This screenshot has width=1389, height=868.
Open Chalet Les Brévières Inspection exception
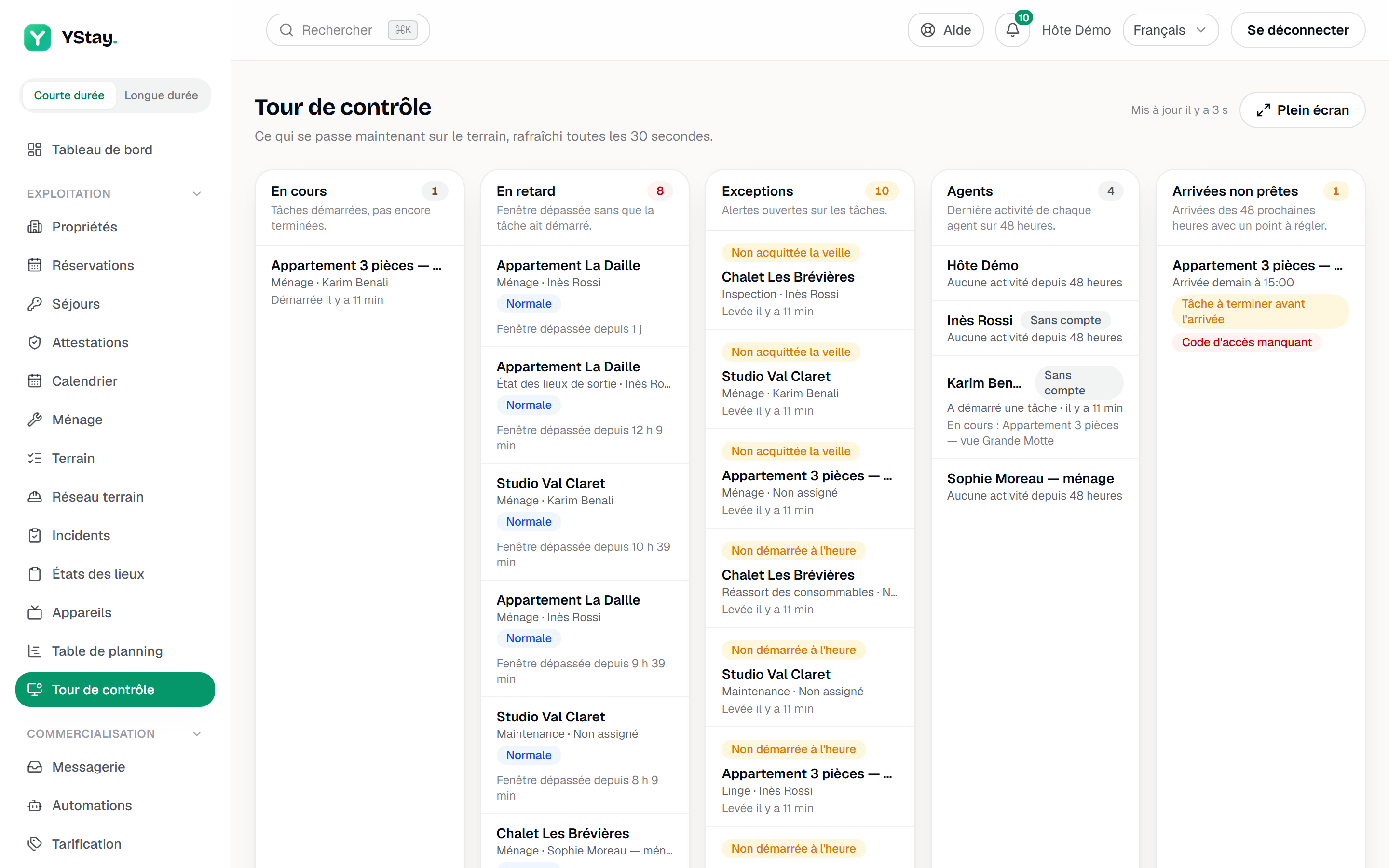[810, 281]
